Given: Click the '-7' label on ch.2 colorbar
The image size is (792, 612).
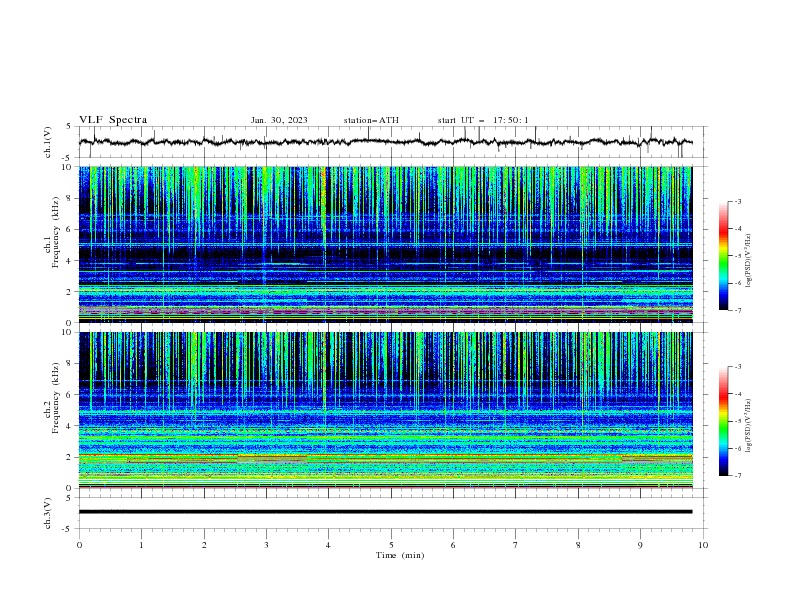Looking at the screenshot, I should 738,476.
